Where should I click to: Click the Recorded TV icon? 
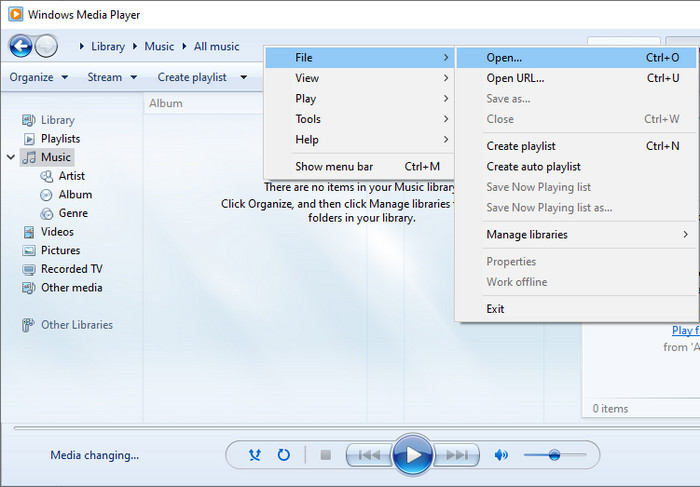pos(29,270)
